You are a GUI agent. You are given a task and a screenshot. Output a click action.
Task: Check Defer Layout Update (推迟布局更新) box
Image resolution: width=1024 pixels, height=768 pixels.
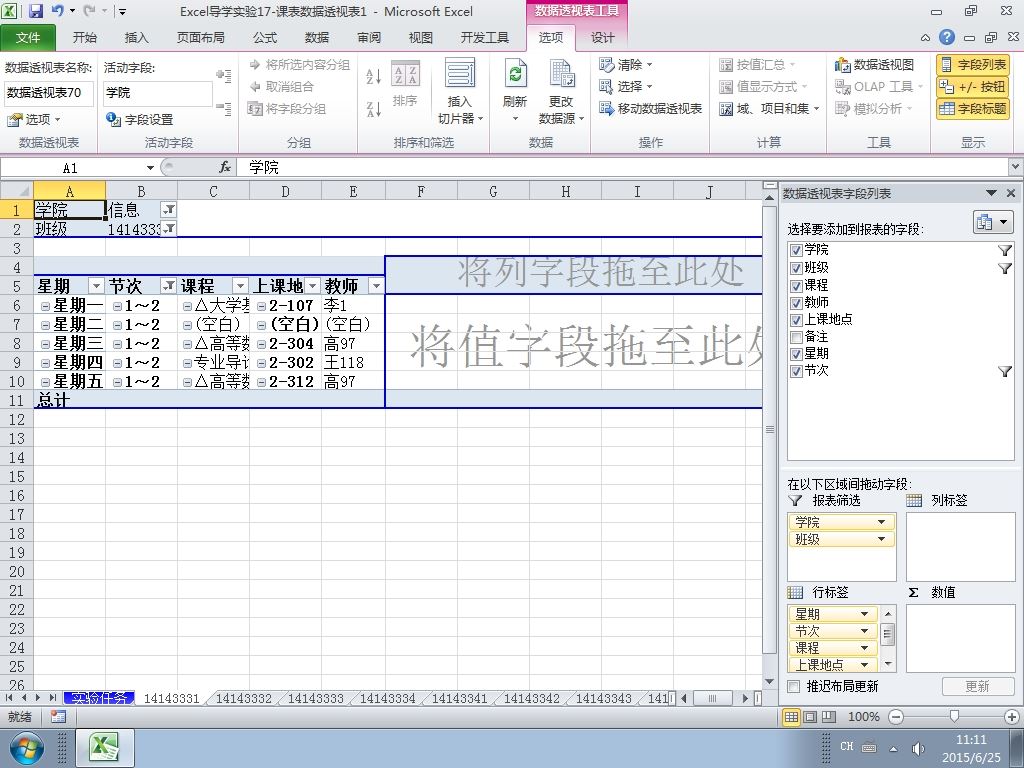793,686
